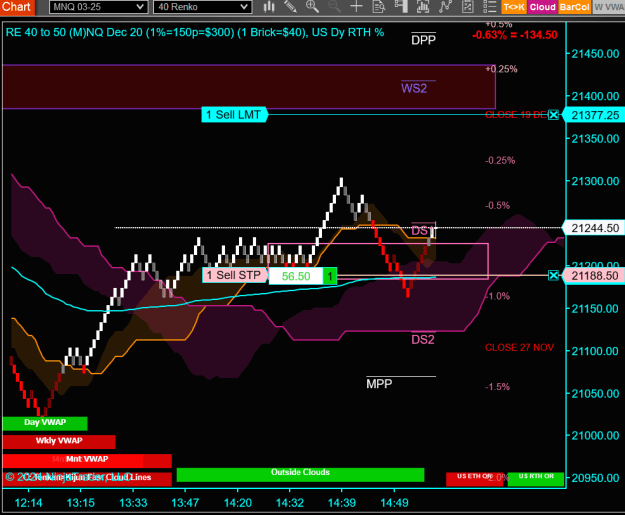Click the 56.50 position price box

tap(296, 276)
